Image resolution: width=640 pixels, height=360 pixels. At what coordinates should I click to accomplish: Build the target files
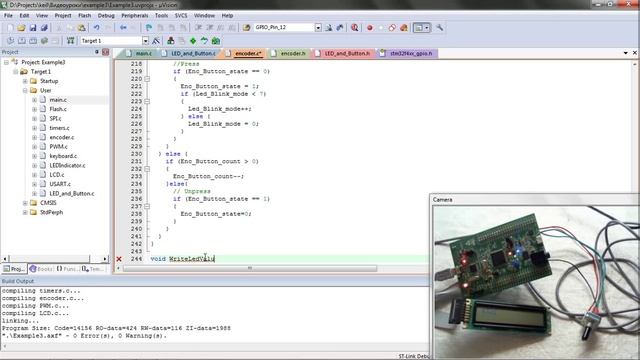point(22,41)
